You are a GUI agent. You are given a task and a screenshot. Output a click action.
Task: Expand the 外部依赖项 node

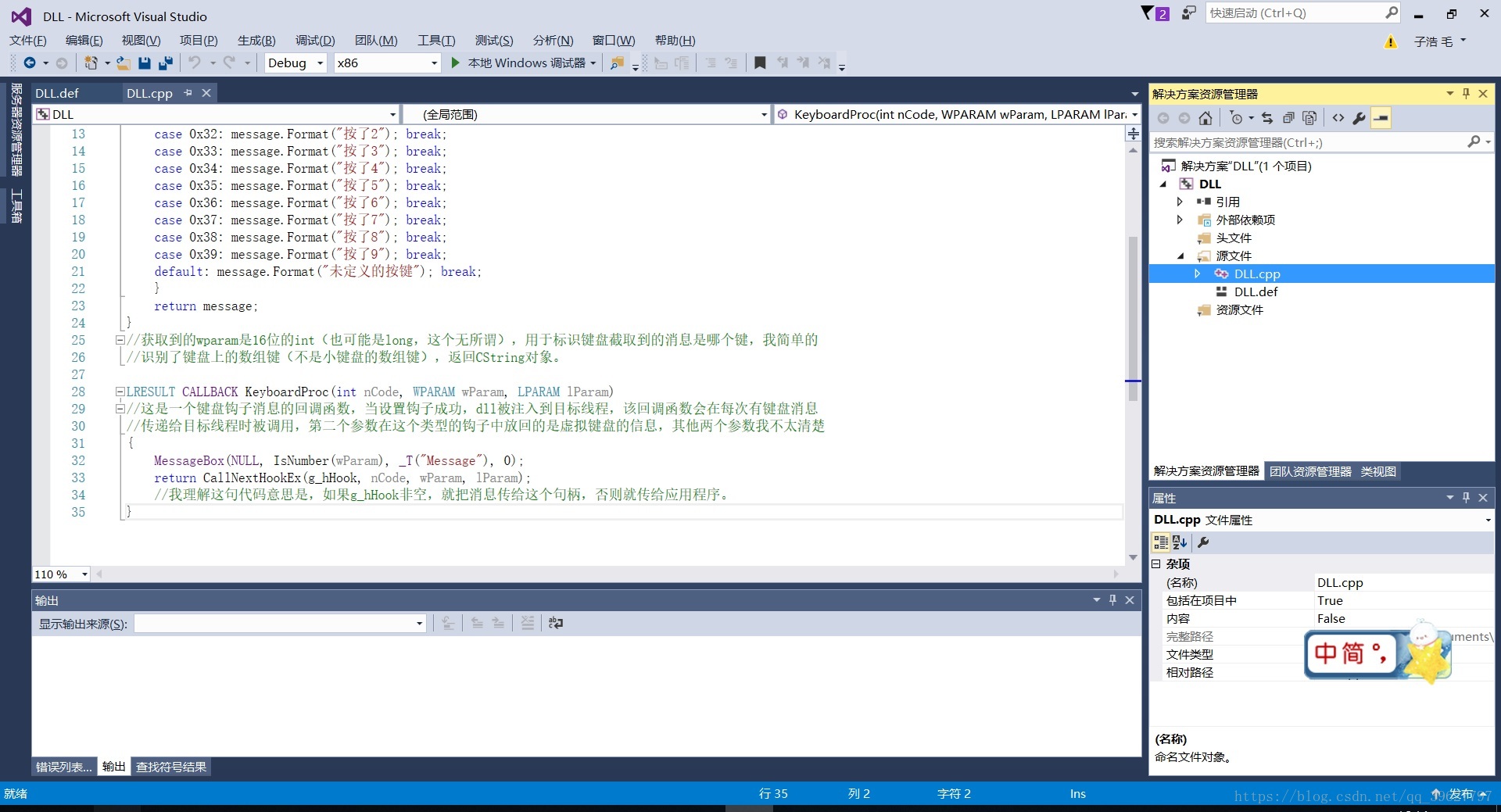coord(1180,220)
